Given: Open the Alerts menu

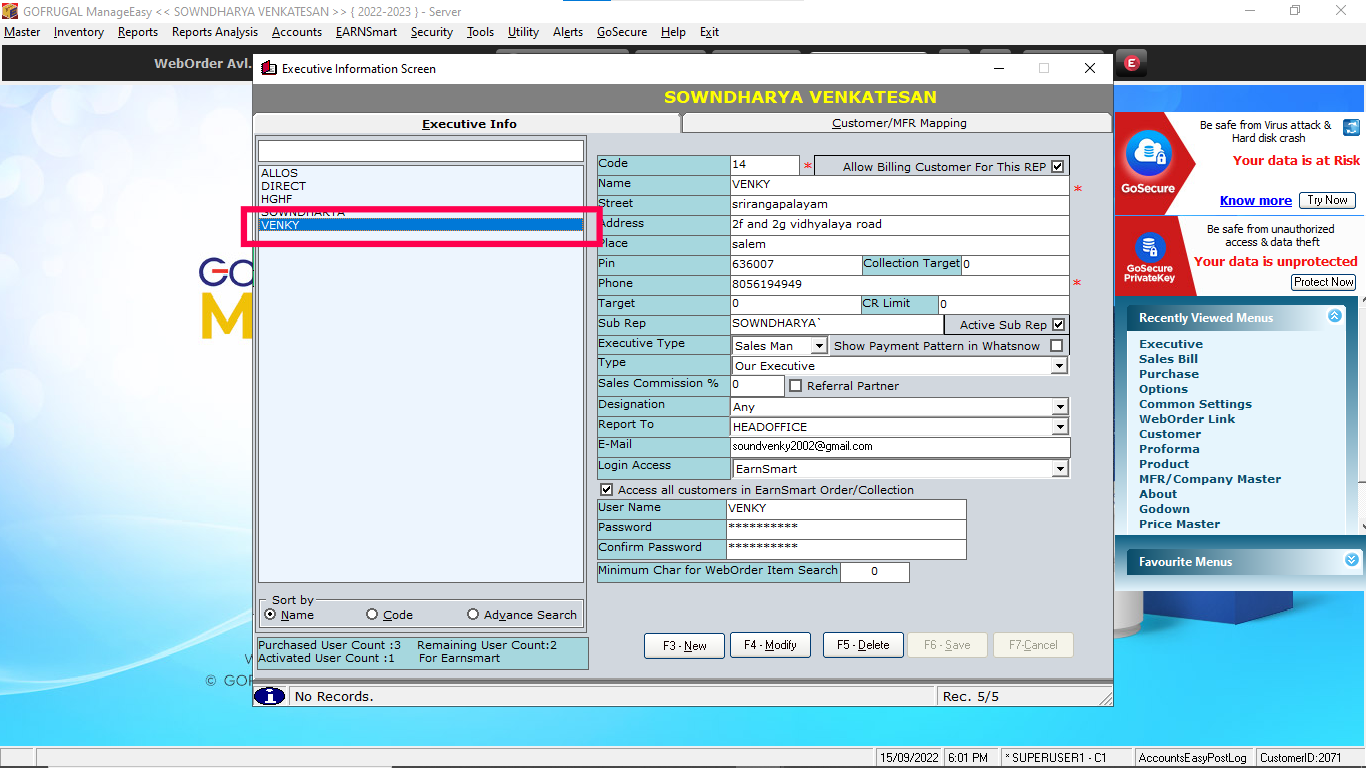Looking at the screenshot, I should 568,32.
